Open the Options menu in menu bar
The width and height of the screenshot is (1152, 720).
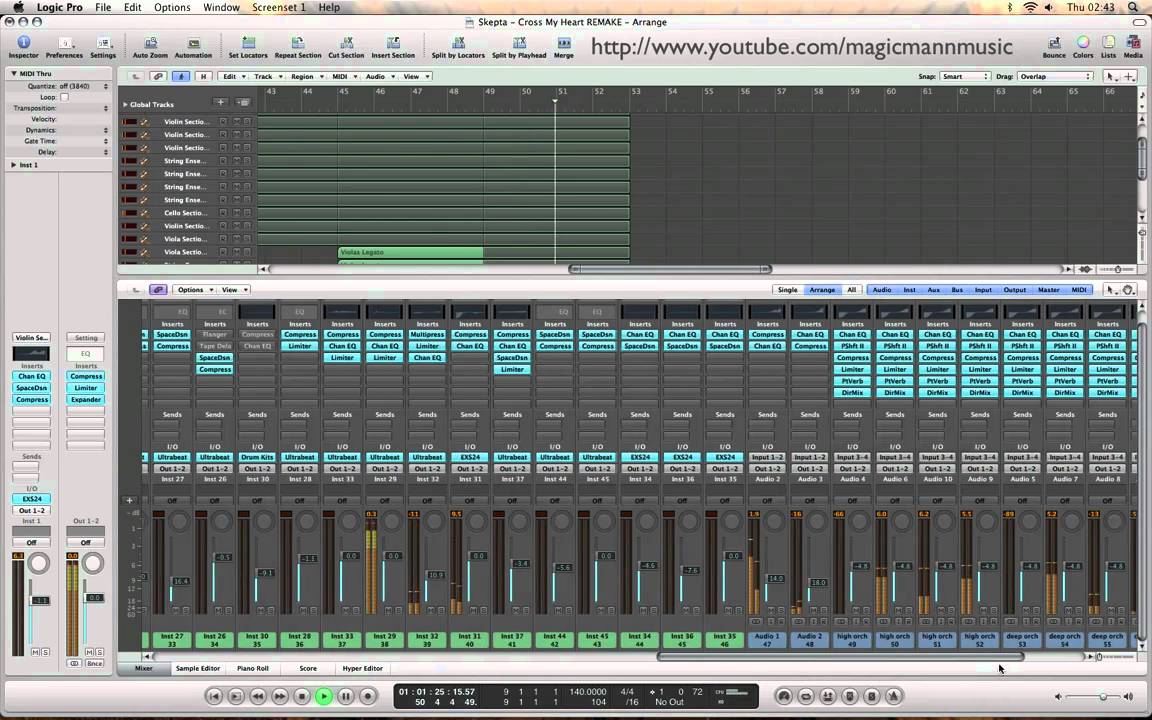pos(172,7)
